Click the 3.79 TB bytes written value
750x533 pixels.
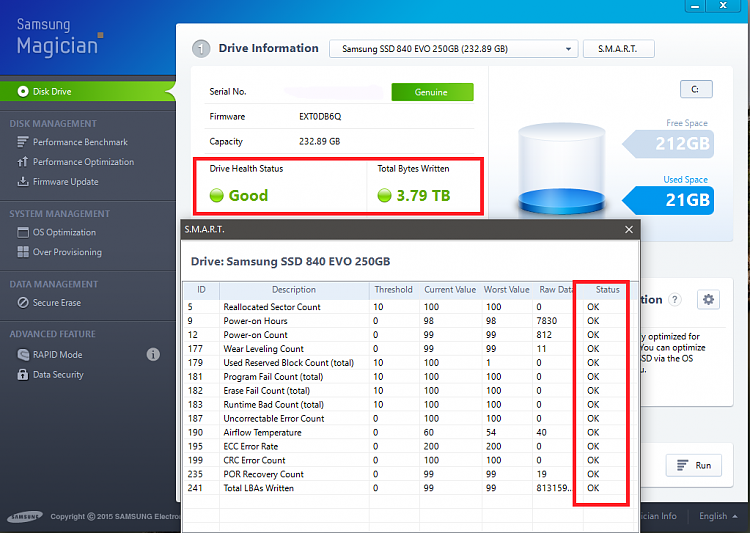click(x=423, y=196)
